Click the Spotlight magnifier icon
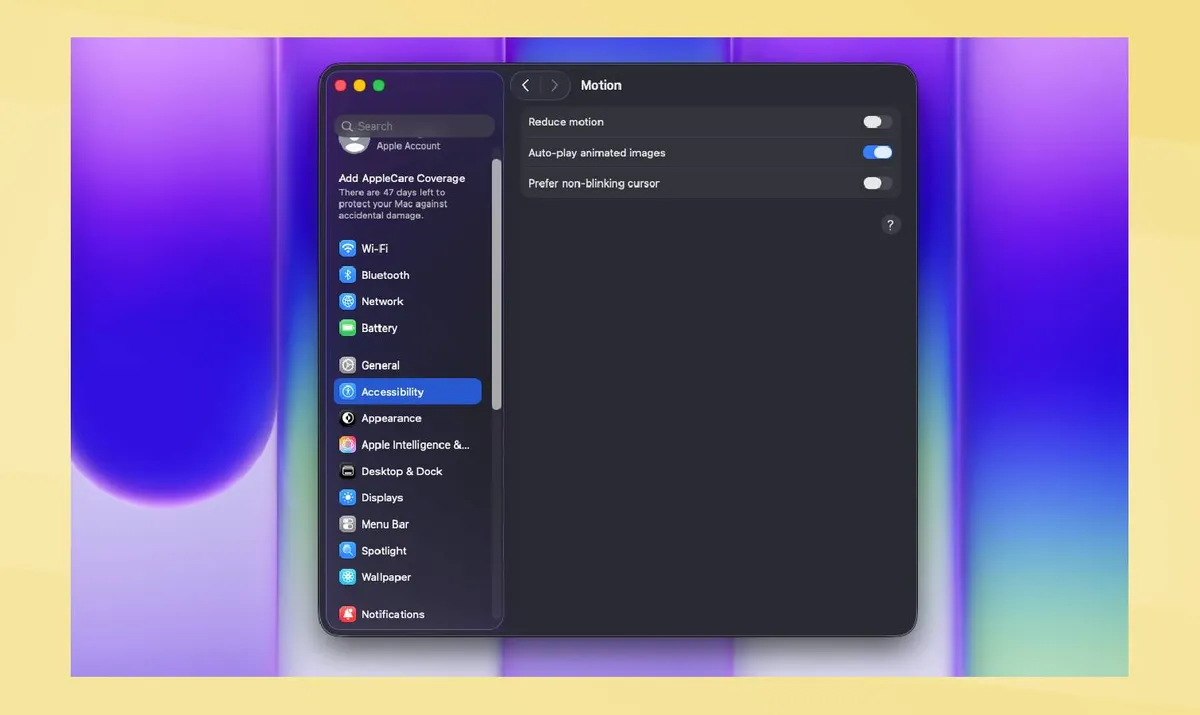This screenshot has height=715, width=1200. [x=347, y=551]
